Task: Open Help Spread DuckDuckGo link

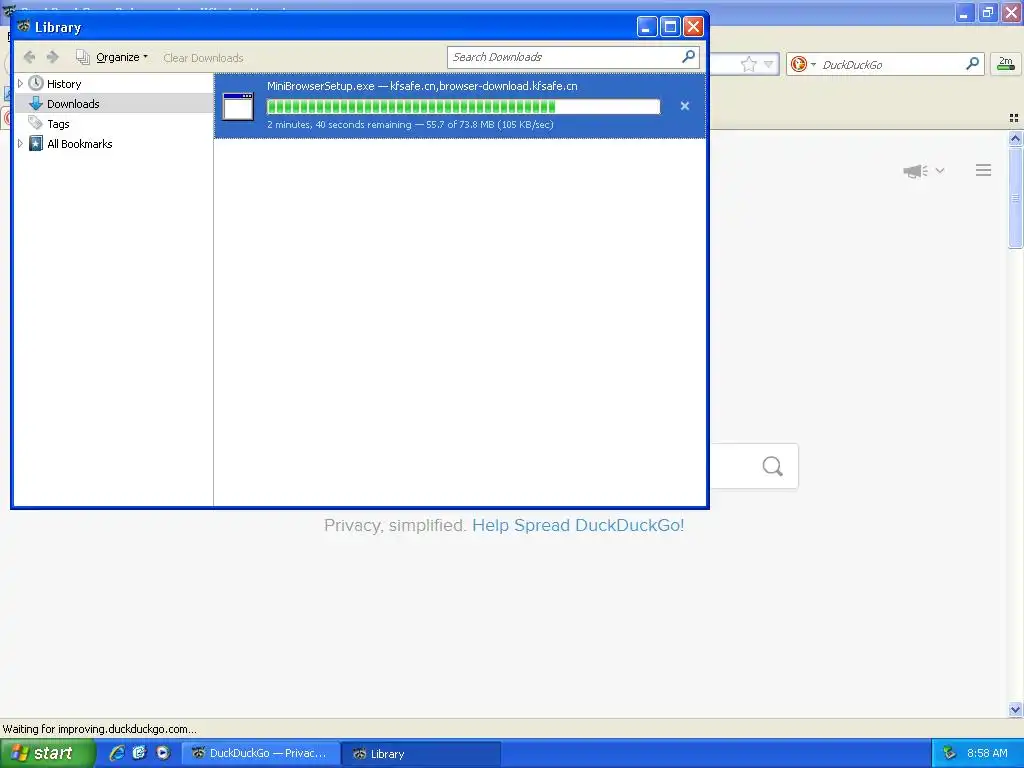Action: point(578,526)
